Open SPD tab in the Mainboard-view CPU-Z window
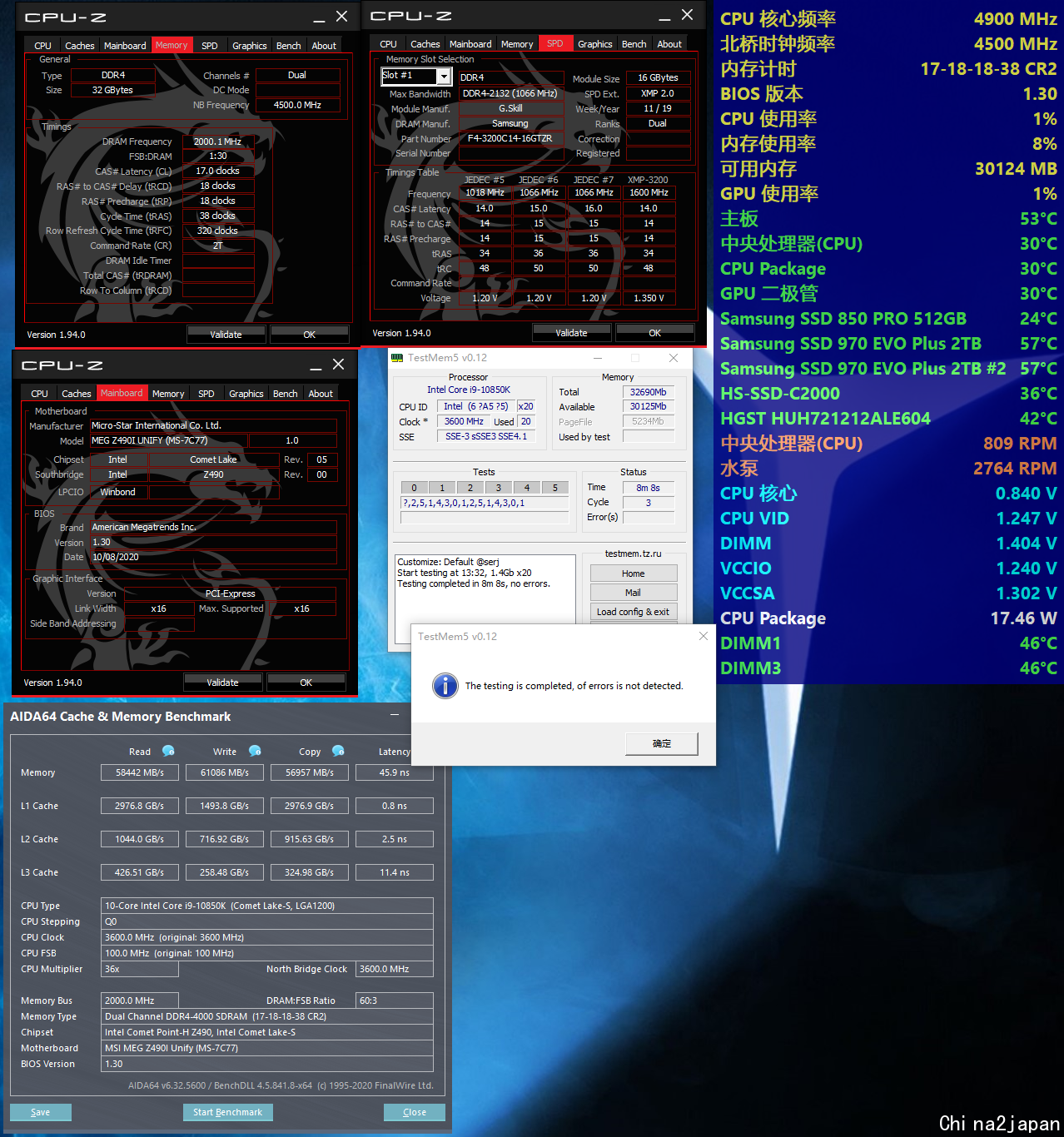This screenshot has height=1137, width=1064. point(206,394)
